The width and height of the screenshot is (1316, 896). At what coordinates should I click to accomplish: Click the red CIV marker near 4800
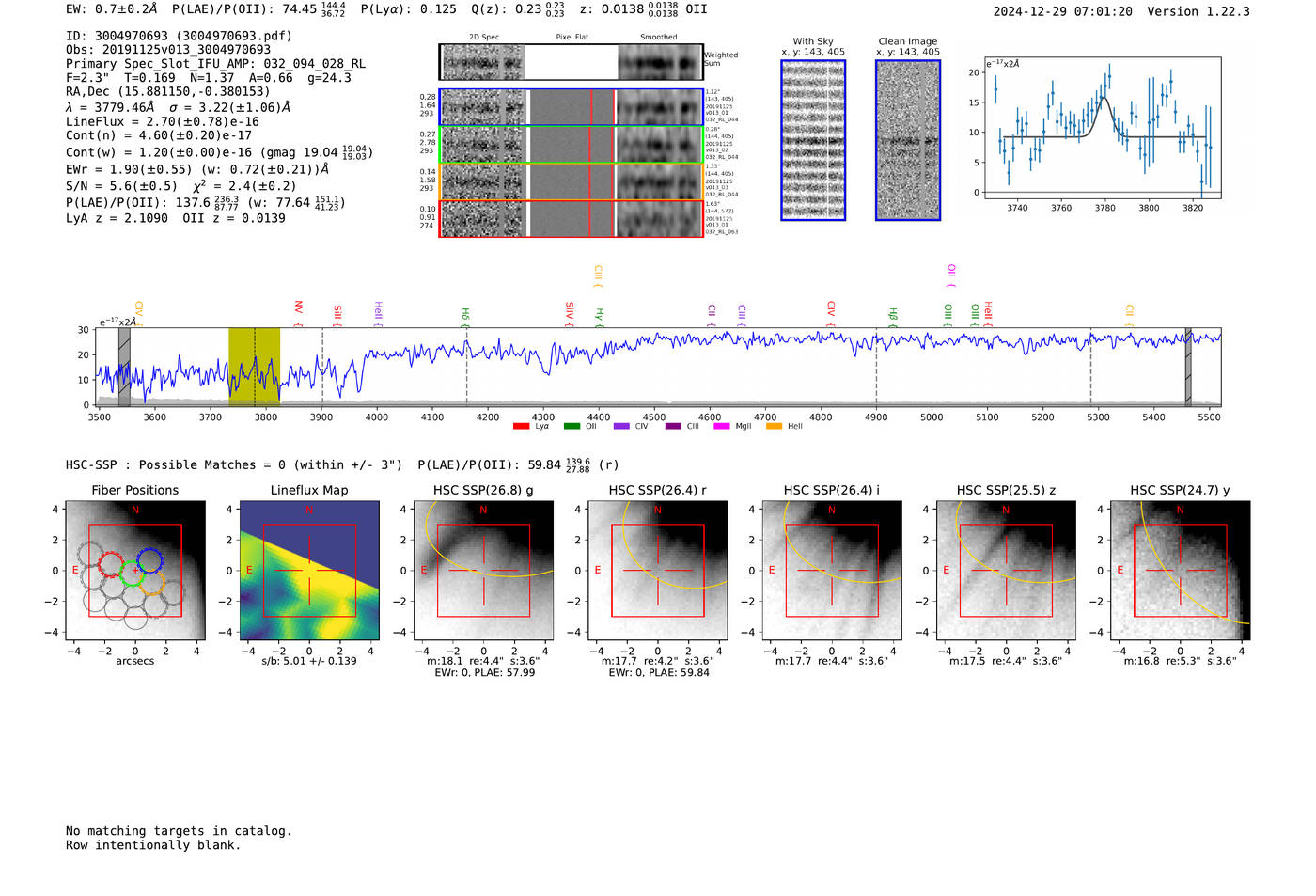point(831,312)
